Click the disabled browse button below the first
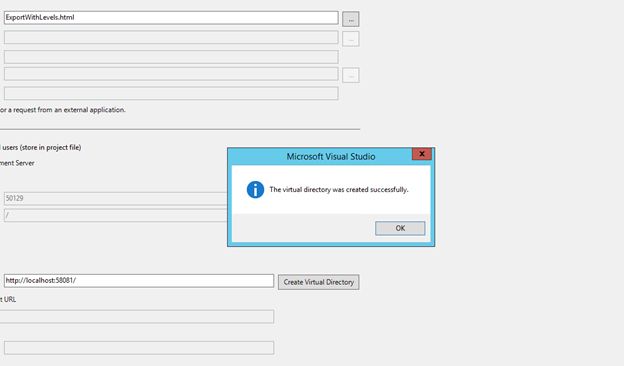 351,39
